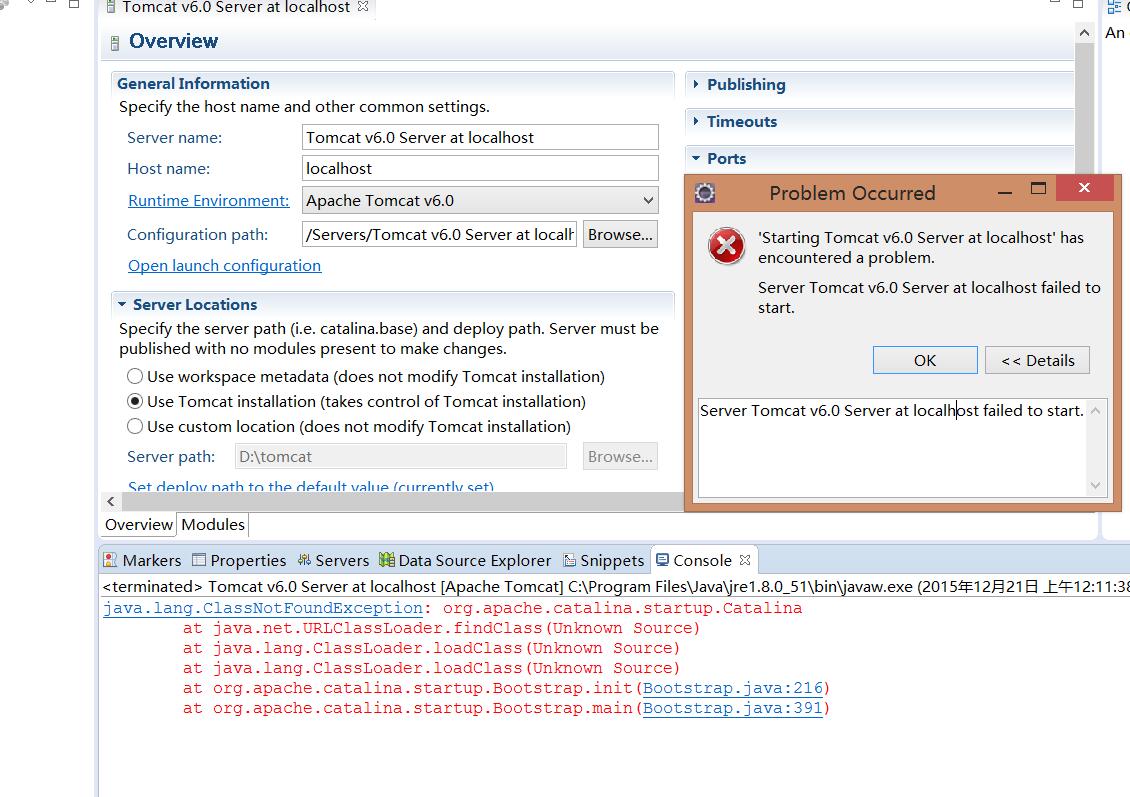Click 'org.apache.catalina.startup.Catalina' in the console error
The image size is (1130, 797).
point(622,608)
